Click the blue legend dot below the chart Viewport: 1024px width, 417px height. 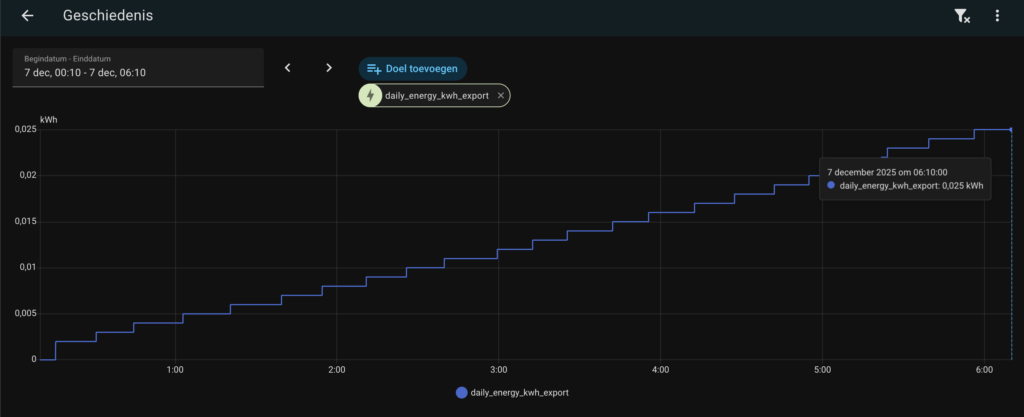(461, 393)
